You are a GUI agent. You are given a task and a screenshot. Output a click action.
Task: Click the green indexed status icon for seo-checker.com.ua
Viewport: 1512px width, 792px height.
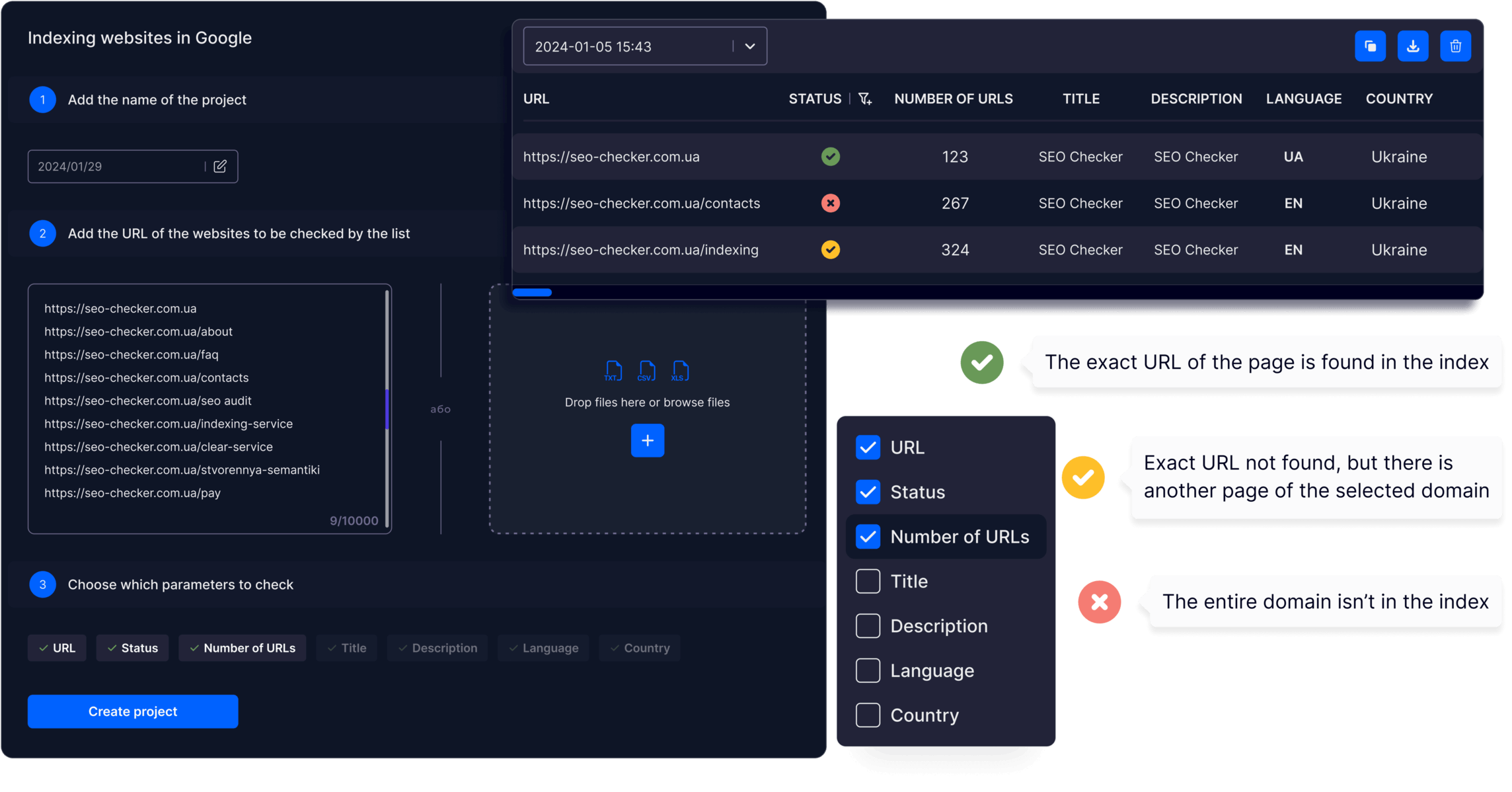click(x=831, y=157)
